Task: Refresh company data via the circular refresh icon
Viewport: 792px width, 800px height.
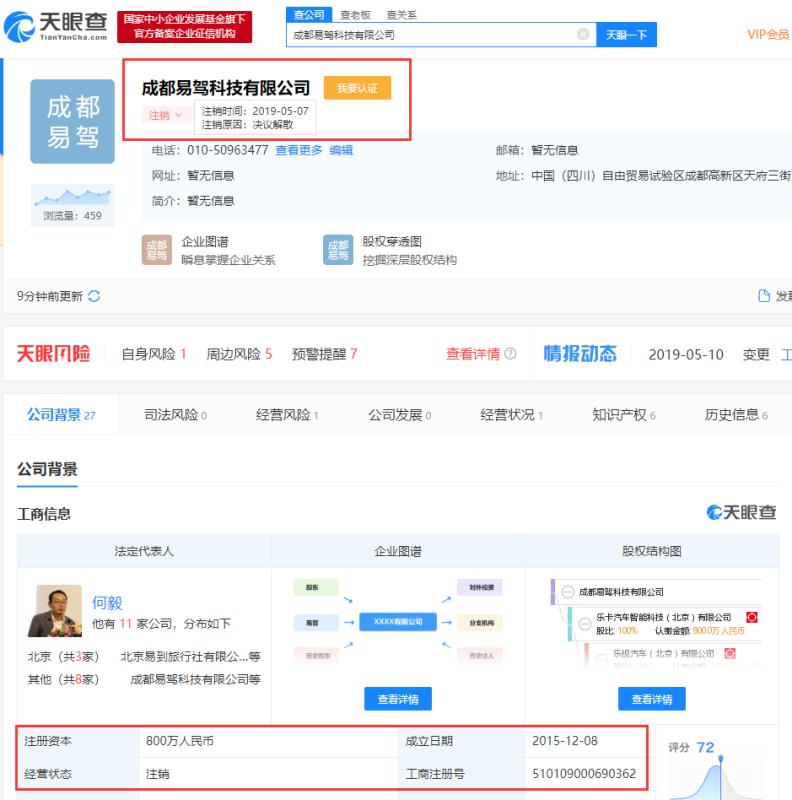Action: pos(94,296)
